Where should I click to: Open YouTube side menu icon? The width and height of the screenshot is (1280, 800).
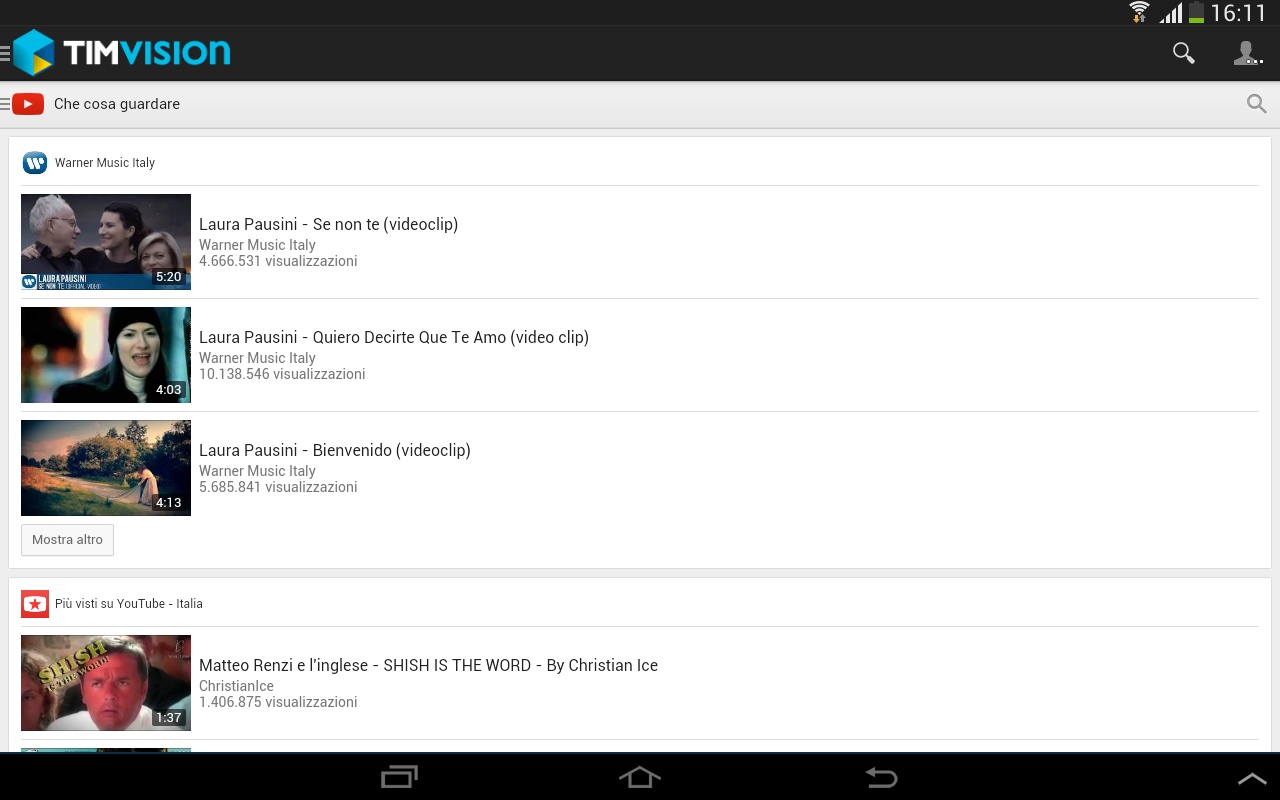[x=22, y=104]
